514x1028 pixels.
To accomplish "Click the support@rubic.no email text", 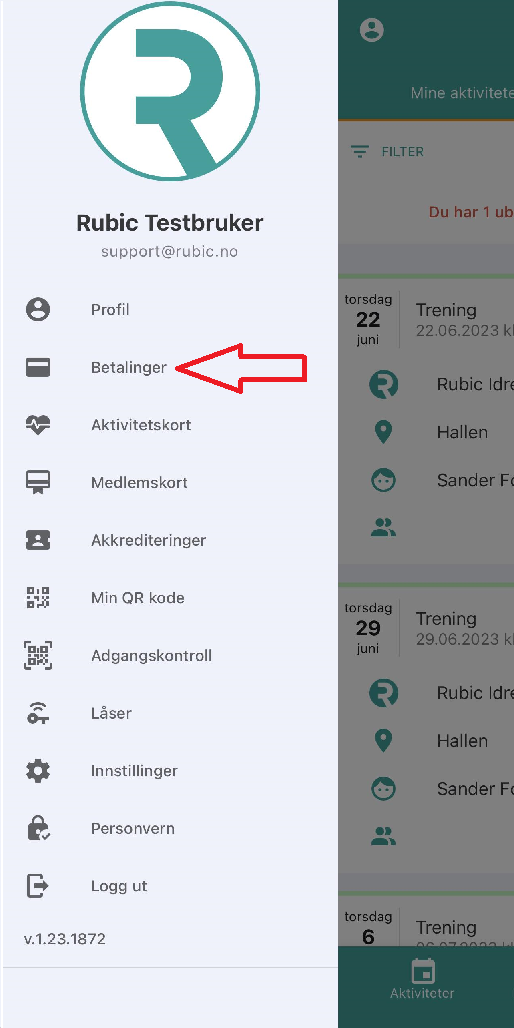I will click(169, 252).
